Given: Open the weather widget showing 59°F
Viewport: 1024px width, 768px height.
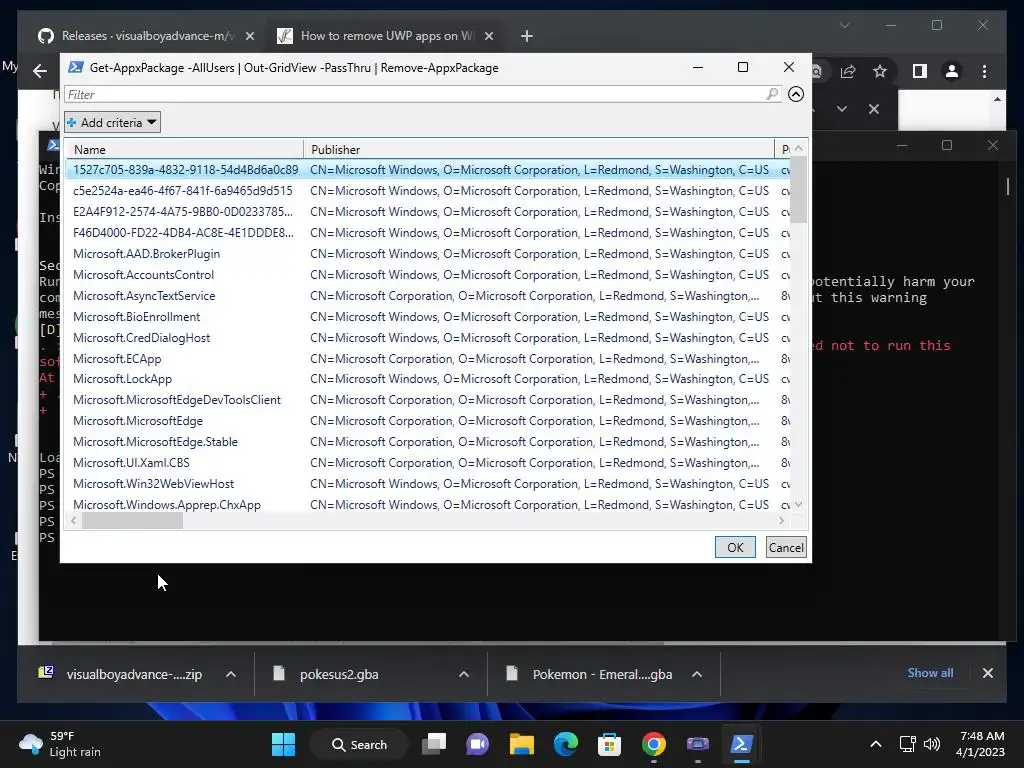Looking at the screenshot, I should [60, 744].
